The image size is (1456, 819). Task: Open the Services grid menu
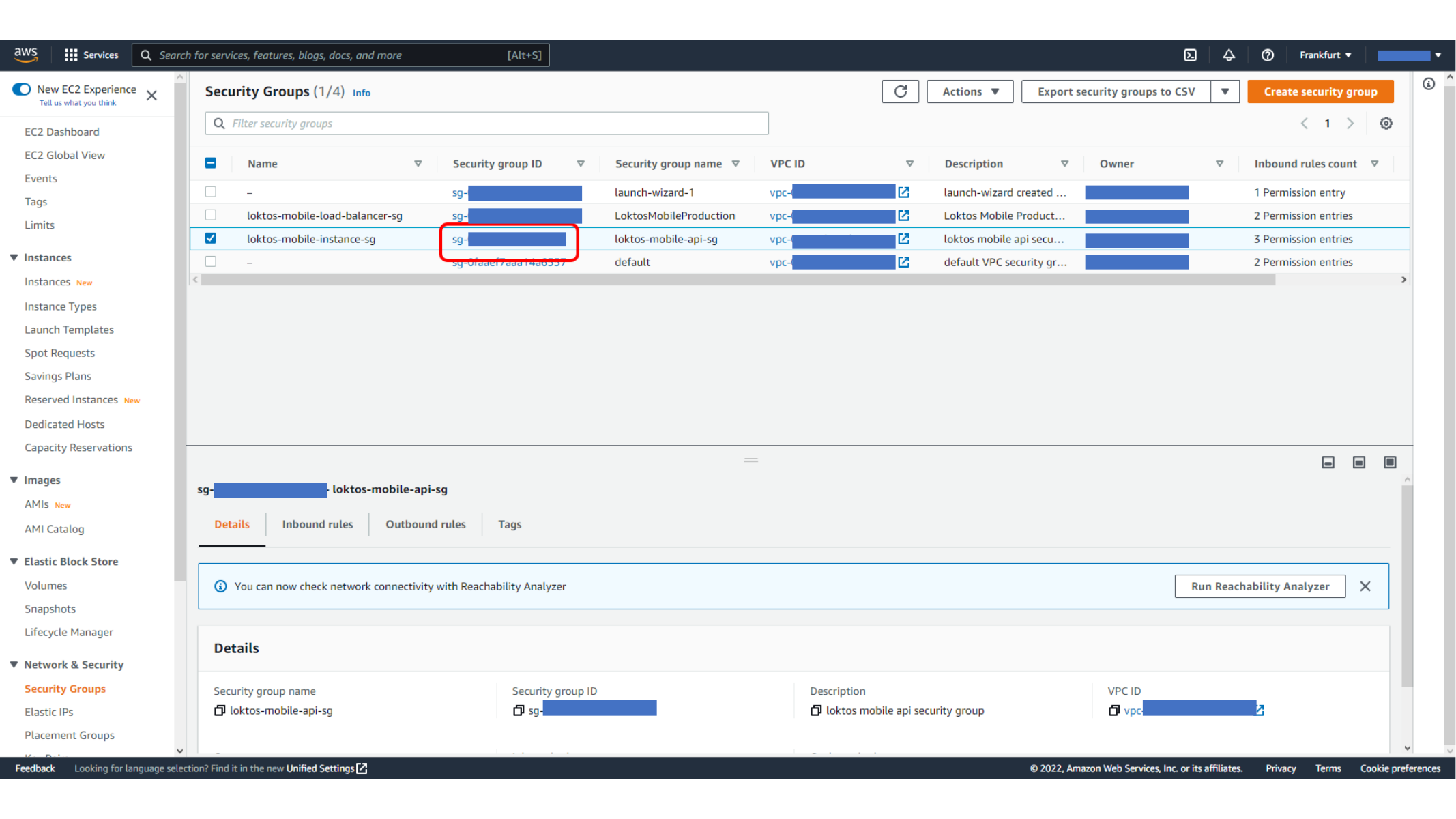tap(91, 55)
